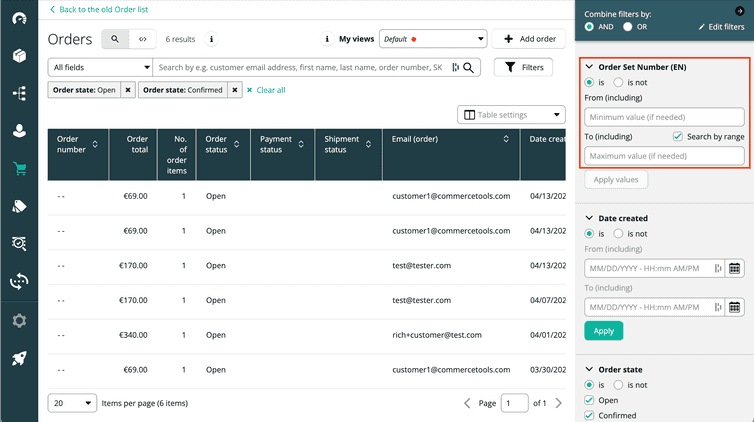
Task: Open the All fields dropdown
Action: point(100,67)
